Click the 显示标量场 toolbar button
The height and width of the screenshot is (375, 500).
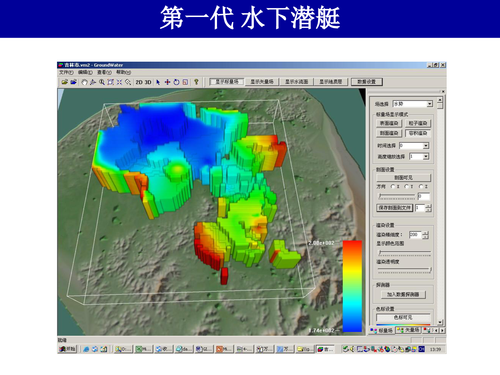[x=227, y=82]
